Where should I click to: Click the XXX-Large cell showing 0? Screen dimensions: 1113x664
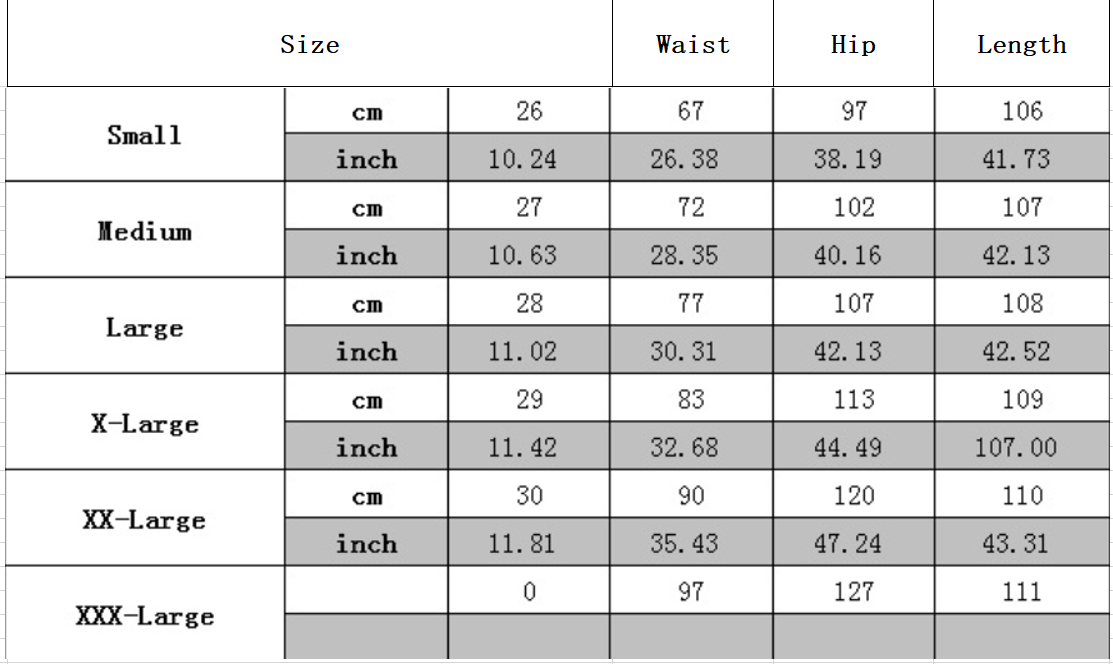(529, 590)
